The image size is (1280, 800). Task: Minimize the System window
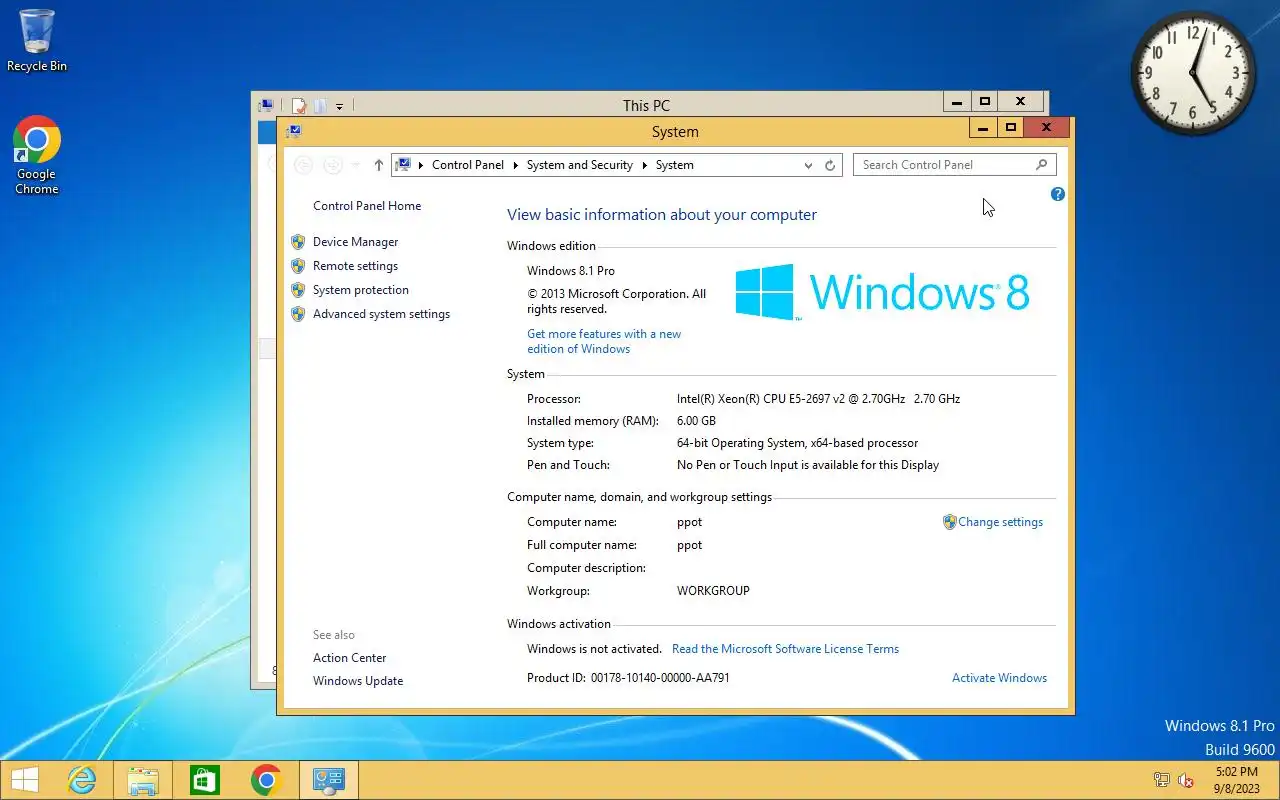[983, 128]
